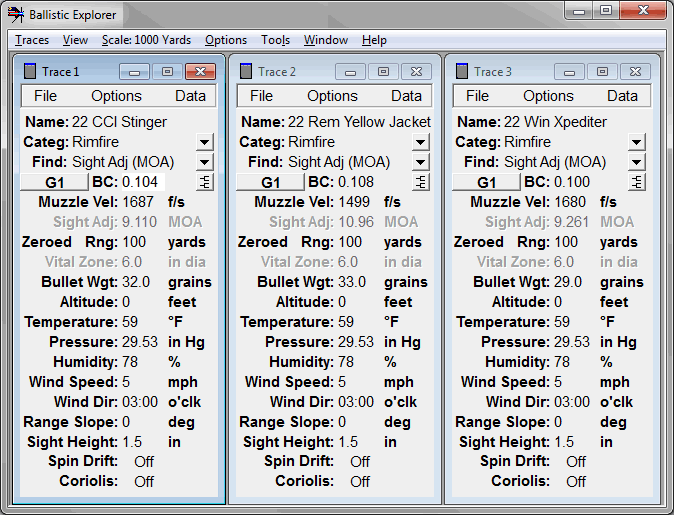Click the Trace 1 window icon
The width and height of the screenshot is (674, 515).
point(30,71)
